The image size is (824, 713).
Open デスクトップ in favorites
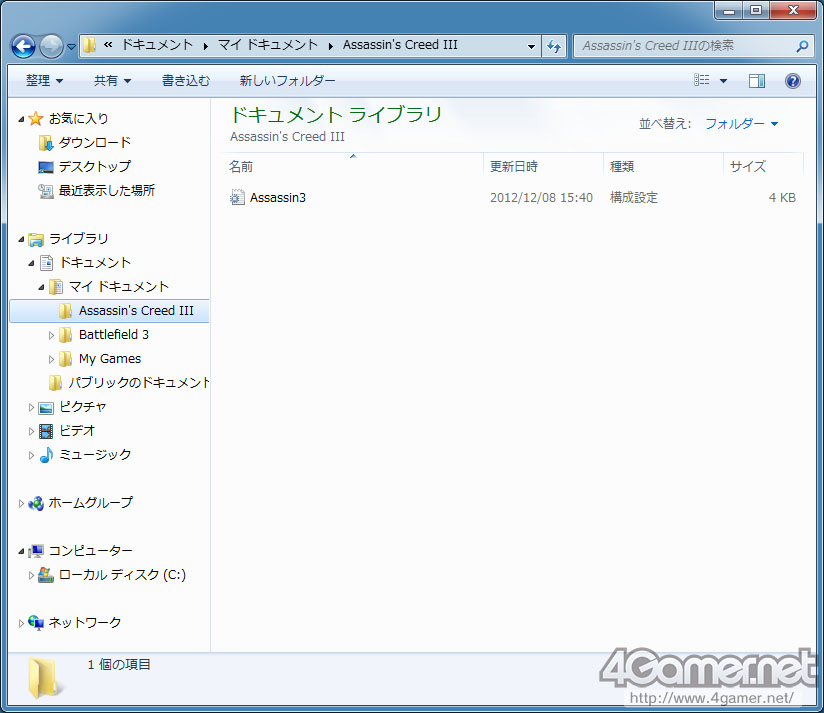tap(95, 167)
